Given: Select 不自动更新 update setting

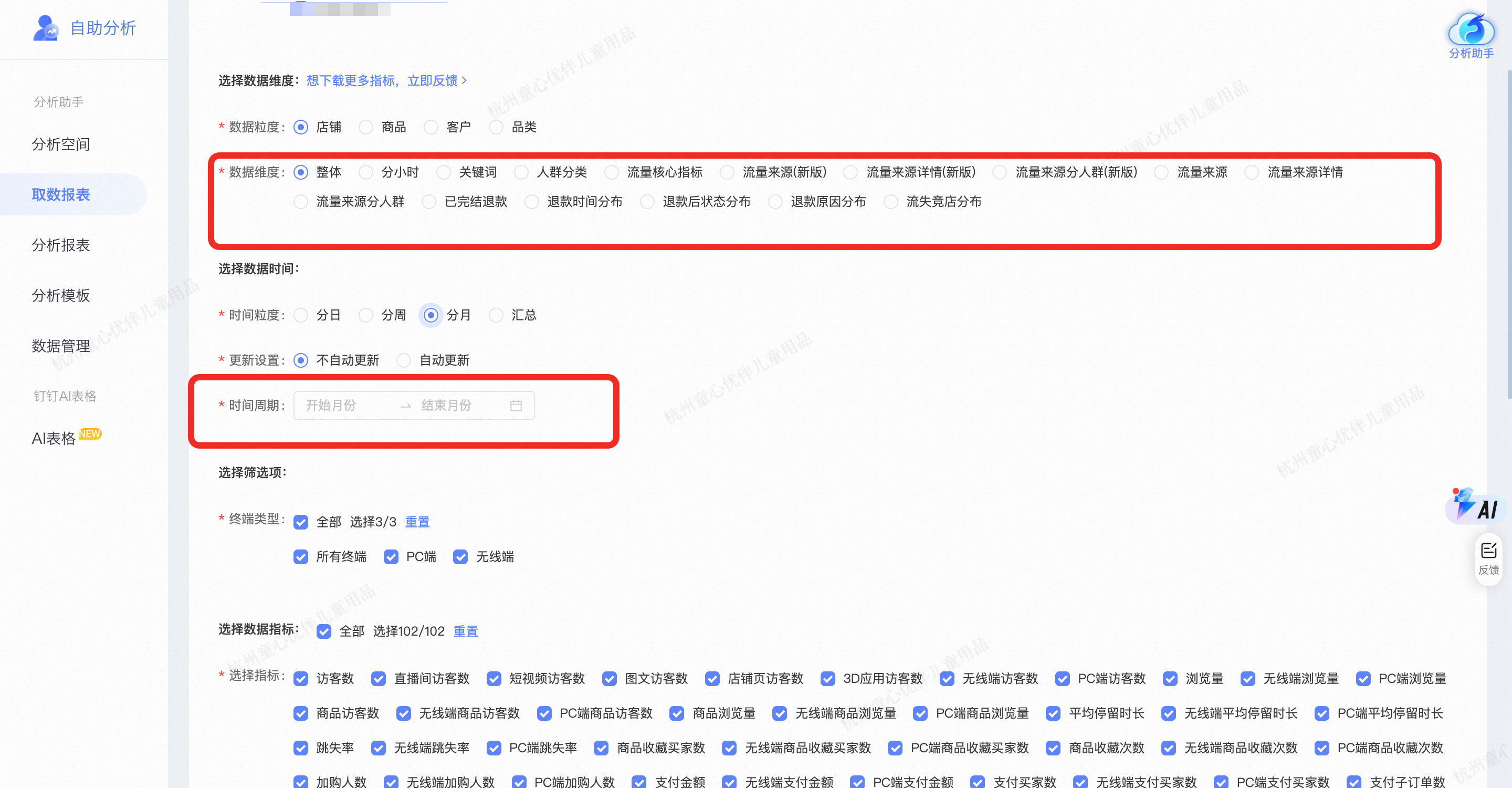Looking at the screenshot, I should [x=301, y=360].
